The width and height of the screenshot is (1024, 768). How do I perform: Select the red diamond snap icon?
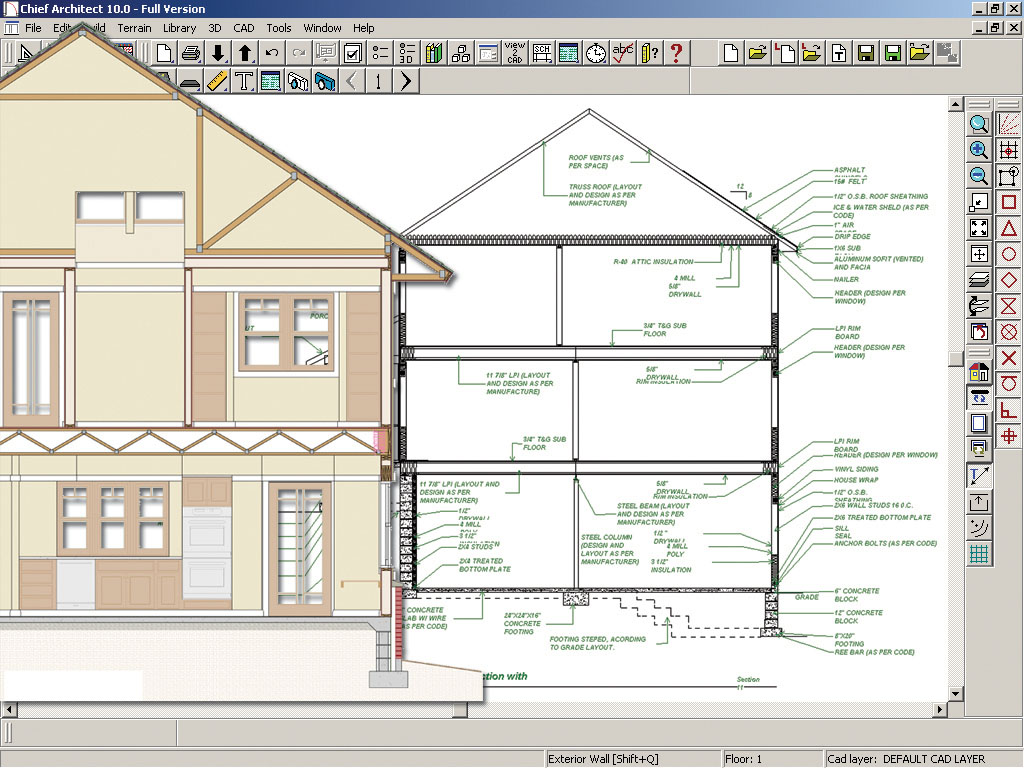click(1009, 280)
